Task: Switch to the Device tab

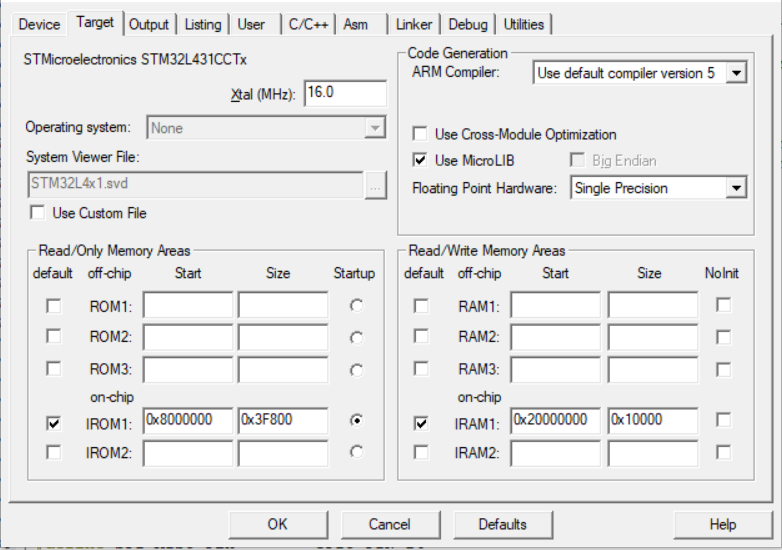Action: tap(39, 24)
